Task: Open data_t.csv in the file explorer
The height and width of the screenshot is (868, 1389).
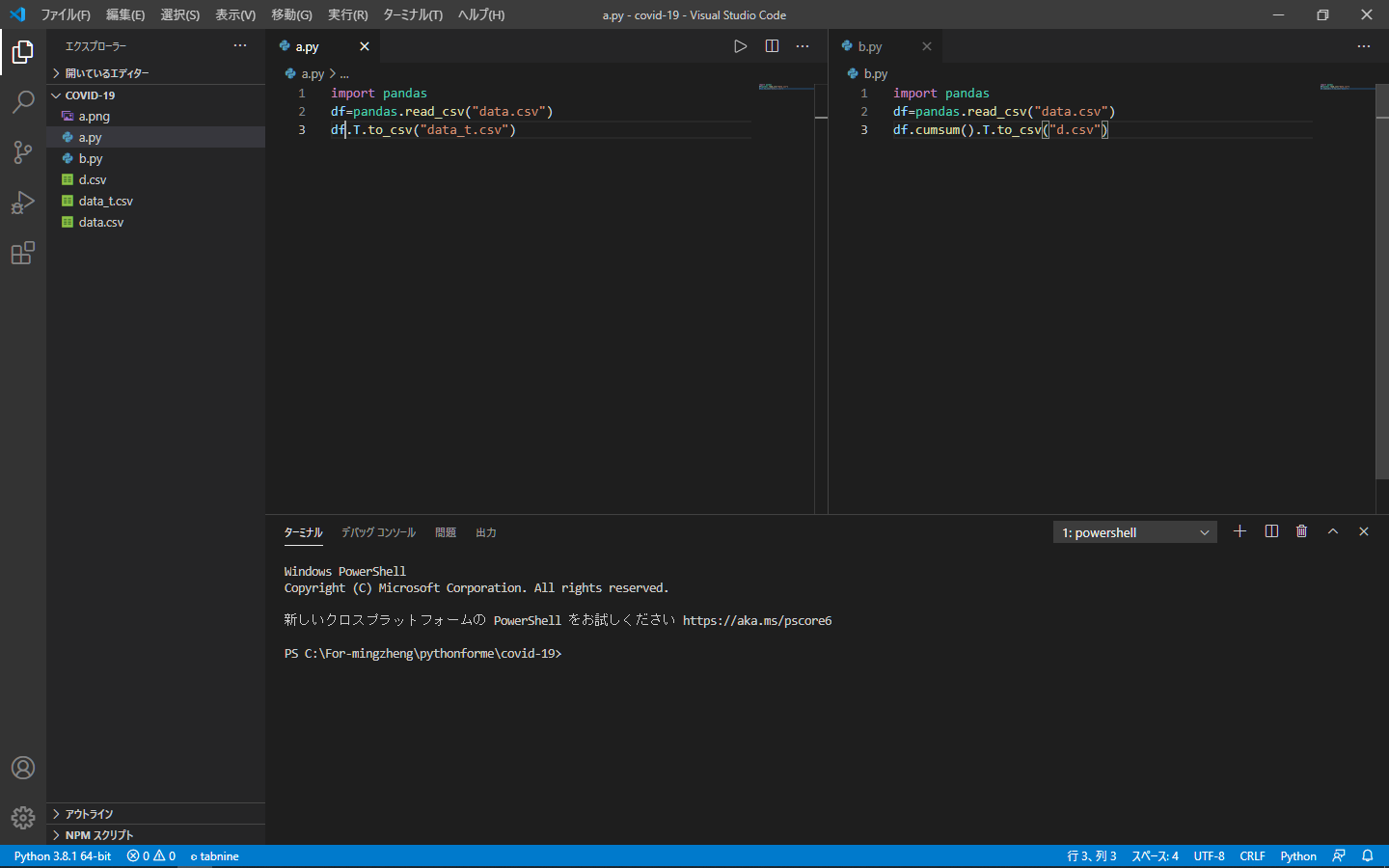Action: [155, 201]
